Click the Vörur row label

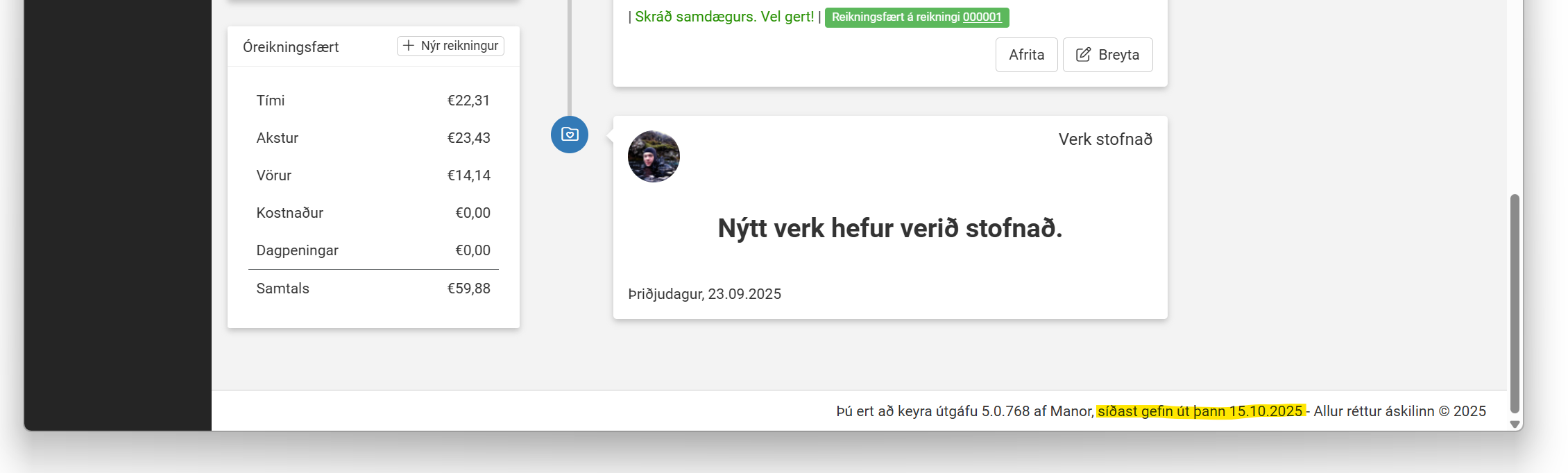coord(274,175)
